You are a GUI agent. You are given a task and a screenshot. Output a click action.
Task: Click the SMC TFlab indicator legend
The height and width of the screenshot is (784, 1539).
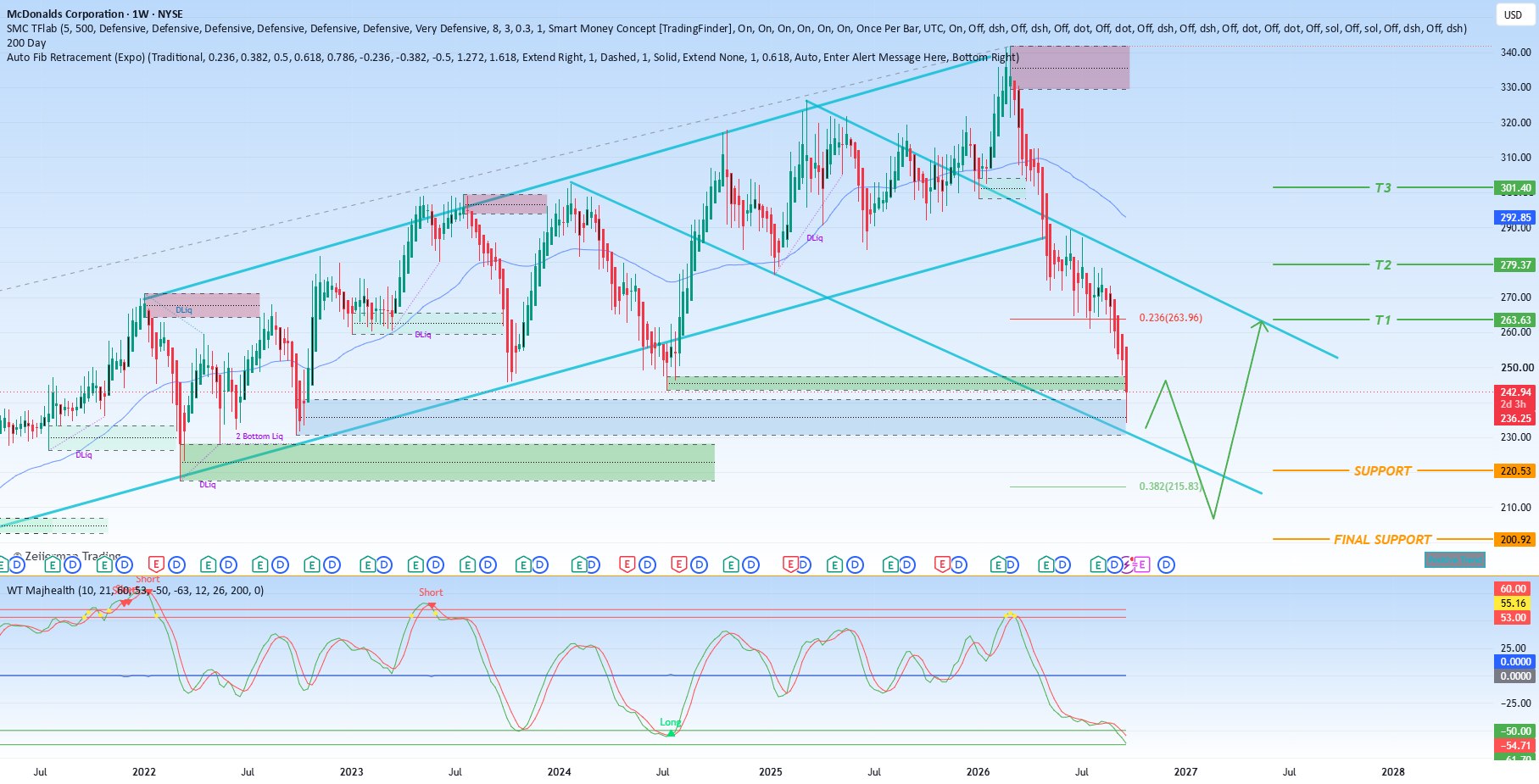point(737,28)
